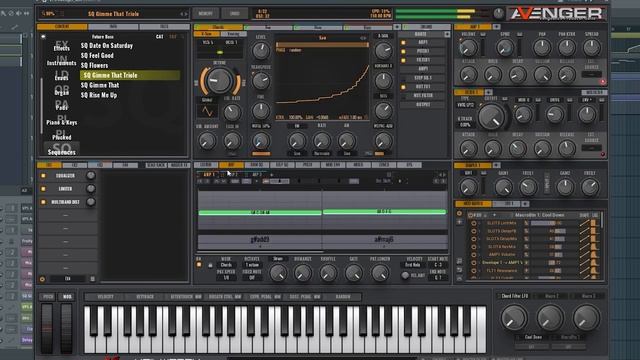
Task: Click the first green chord bar in ARP grid
Action: 260,212
